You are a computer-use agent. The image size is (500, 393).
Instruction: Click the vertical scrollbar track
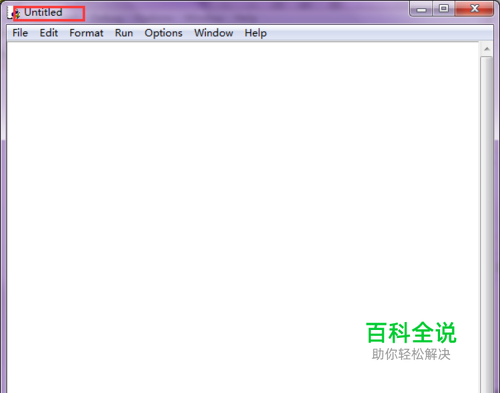tap(487, 225)
